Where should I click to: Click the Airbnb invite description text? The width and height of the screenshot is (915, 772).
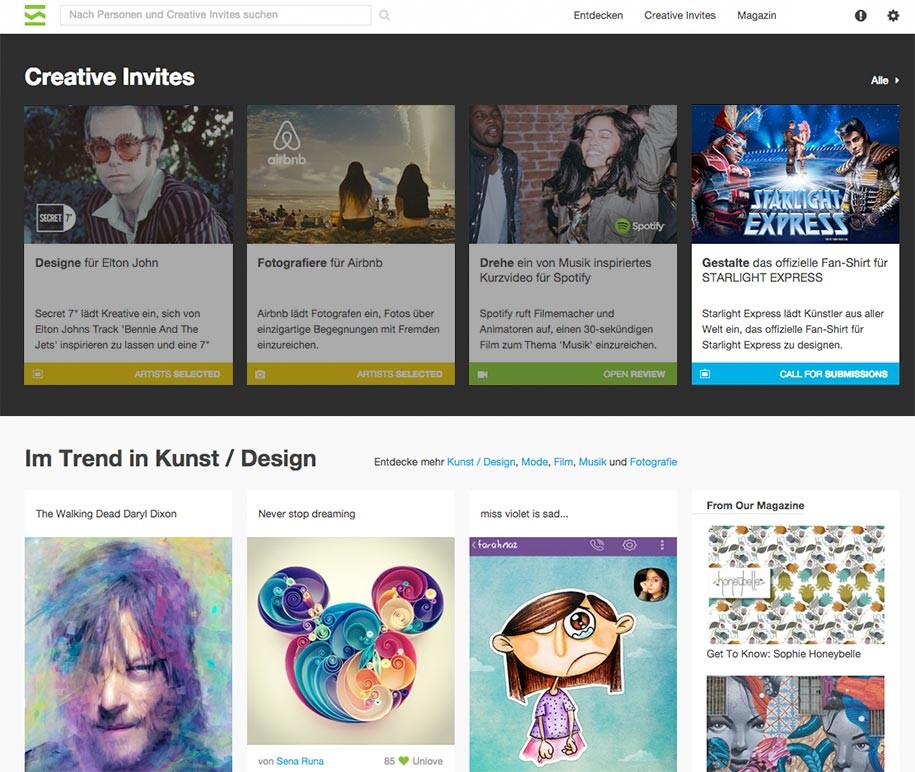tap(348, 329)
